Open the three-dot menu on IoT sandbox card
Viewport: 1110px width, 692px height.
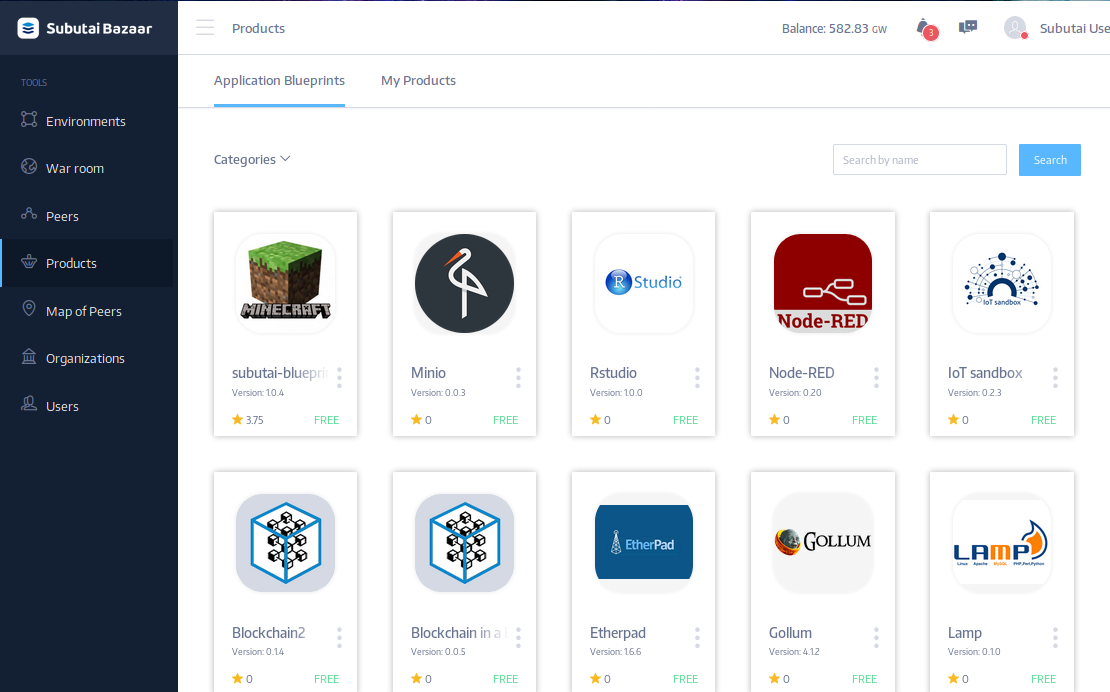[x=1055, y=377]
